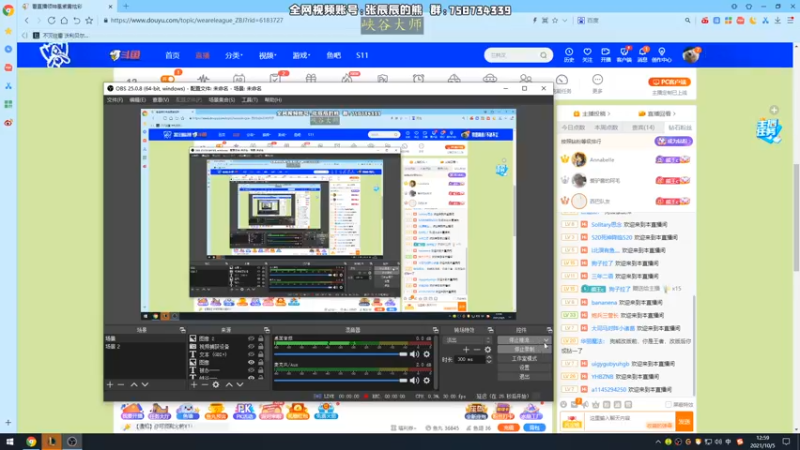Toggle visibility of second image source
Screen dimensions: 800x450
tap(251, 362)
